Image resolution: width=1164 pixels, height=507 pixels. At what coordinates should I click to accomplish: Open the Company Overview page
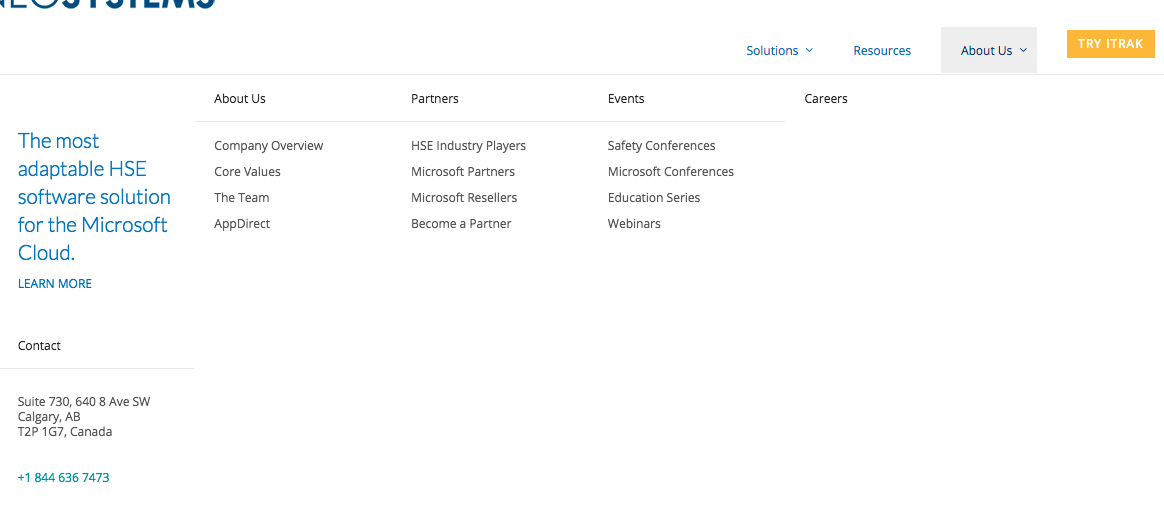[269, 145]
